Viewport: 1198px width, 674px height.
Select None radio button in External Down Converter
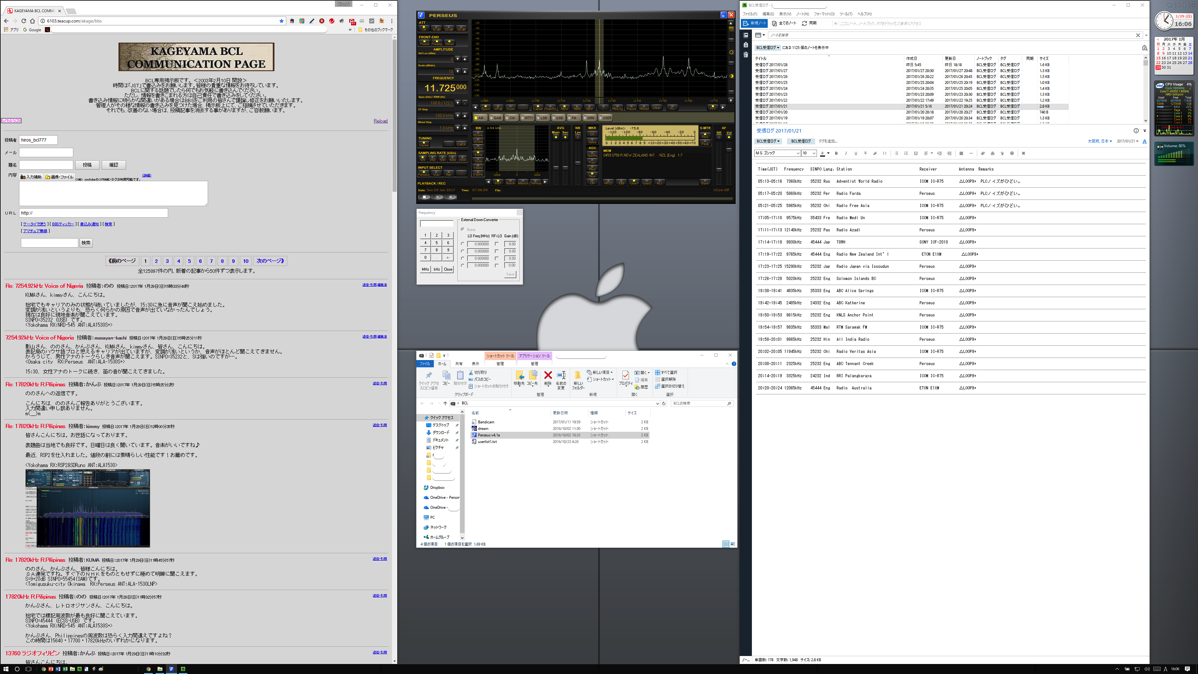pyautogui.click(x=463, y=228)
